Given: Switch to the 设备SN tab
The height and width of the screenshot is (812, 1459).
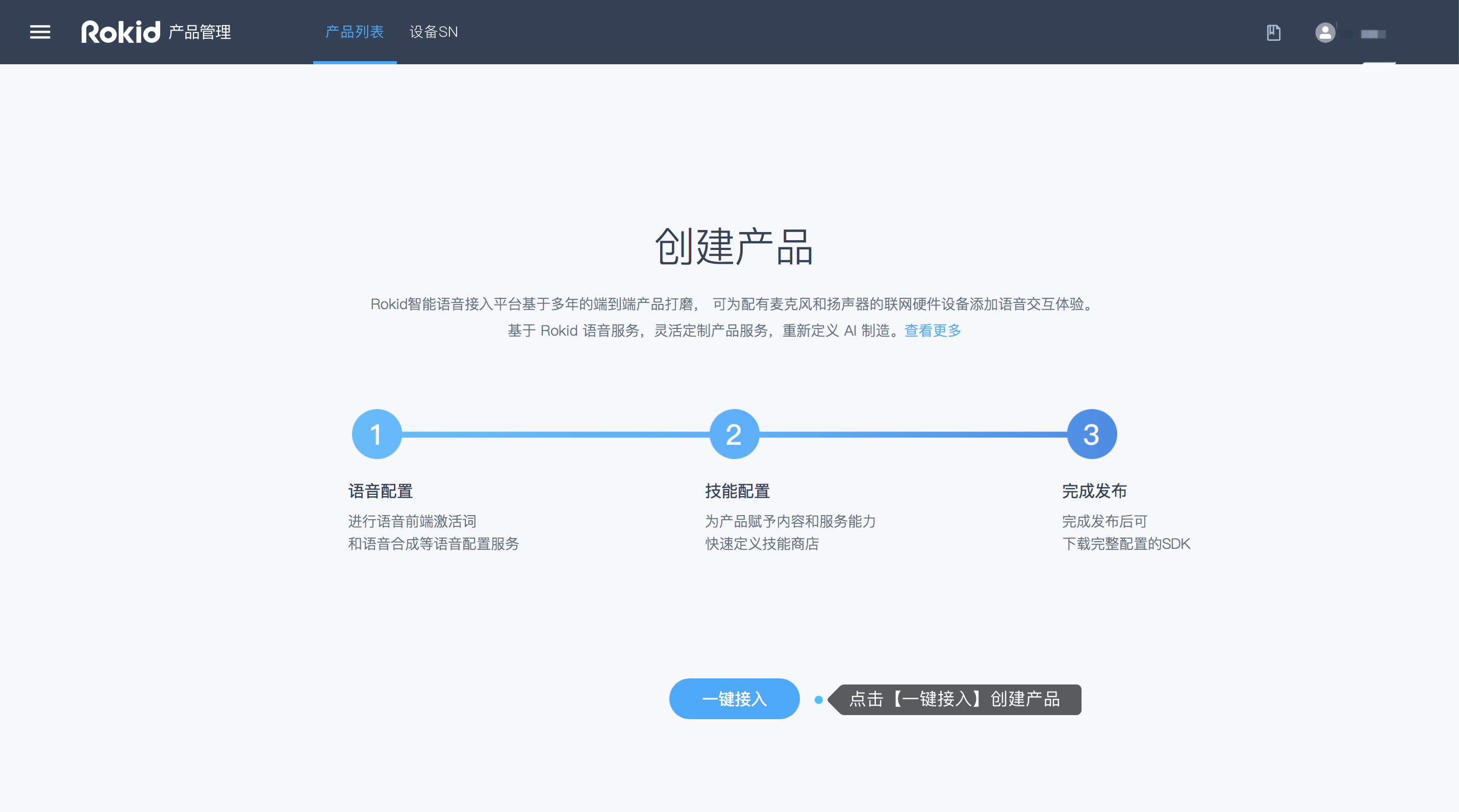Looking at the screenshot, I should 433,32.
